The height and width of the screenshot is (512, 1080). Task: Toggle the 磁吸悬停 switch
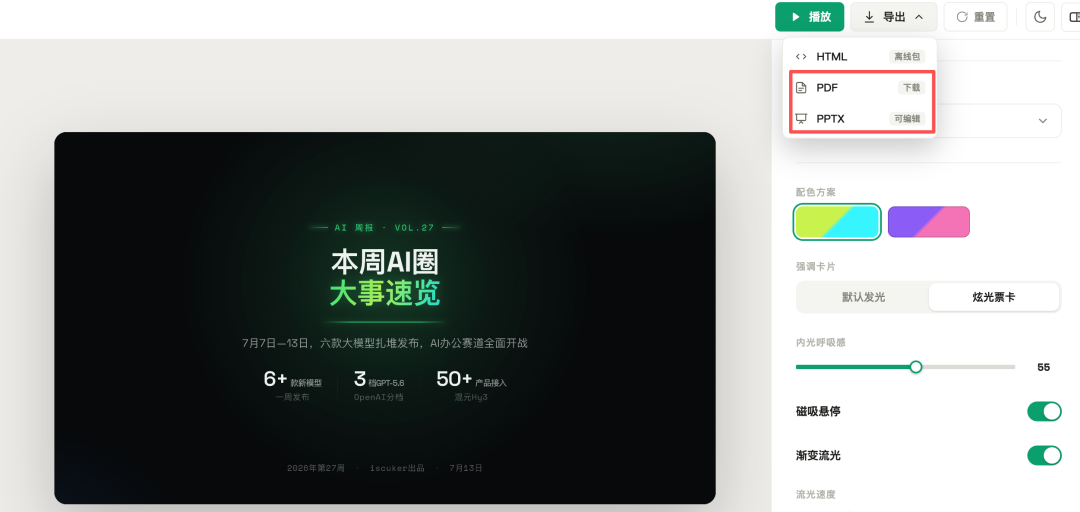[1044, 411]
